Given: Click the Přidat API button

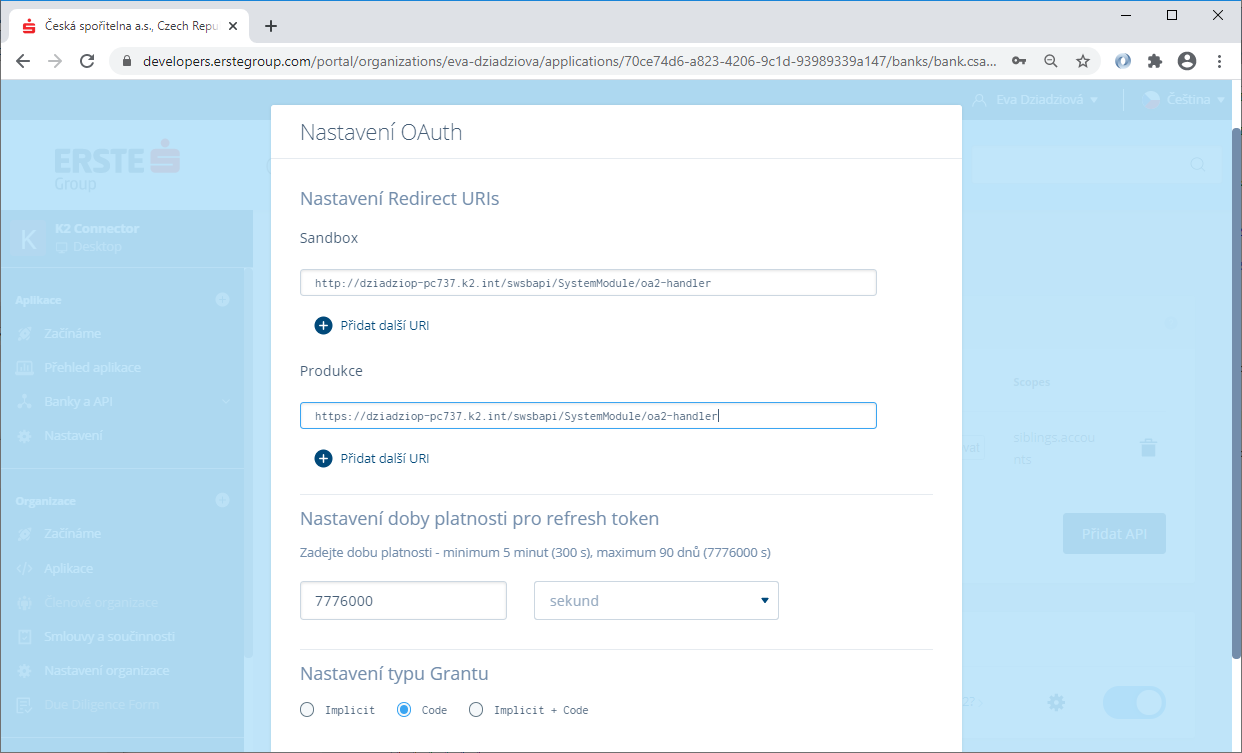Looking at the screenshot, I should coord(1114,534).
